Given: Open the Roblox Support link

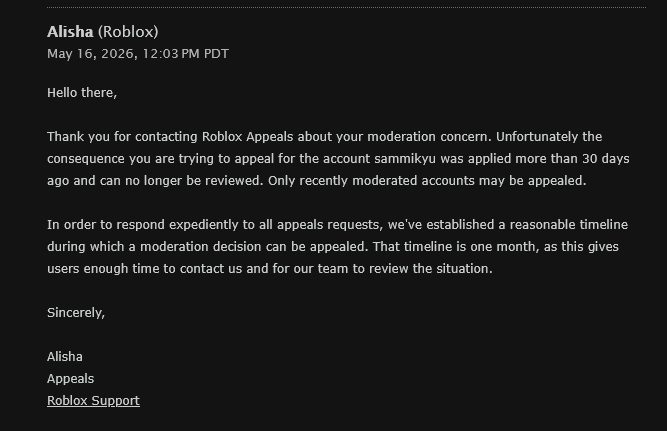Looking at the screenshot, I should 93,400.
